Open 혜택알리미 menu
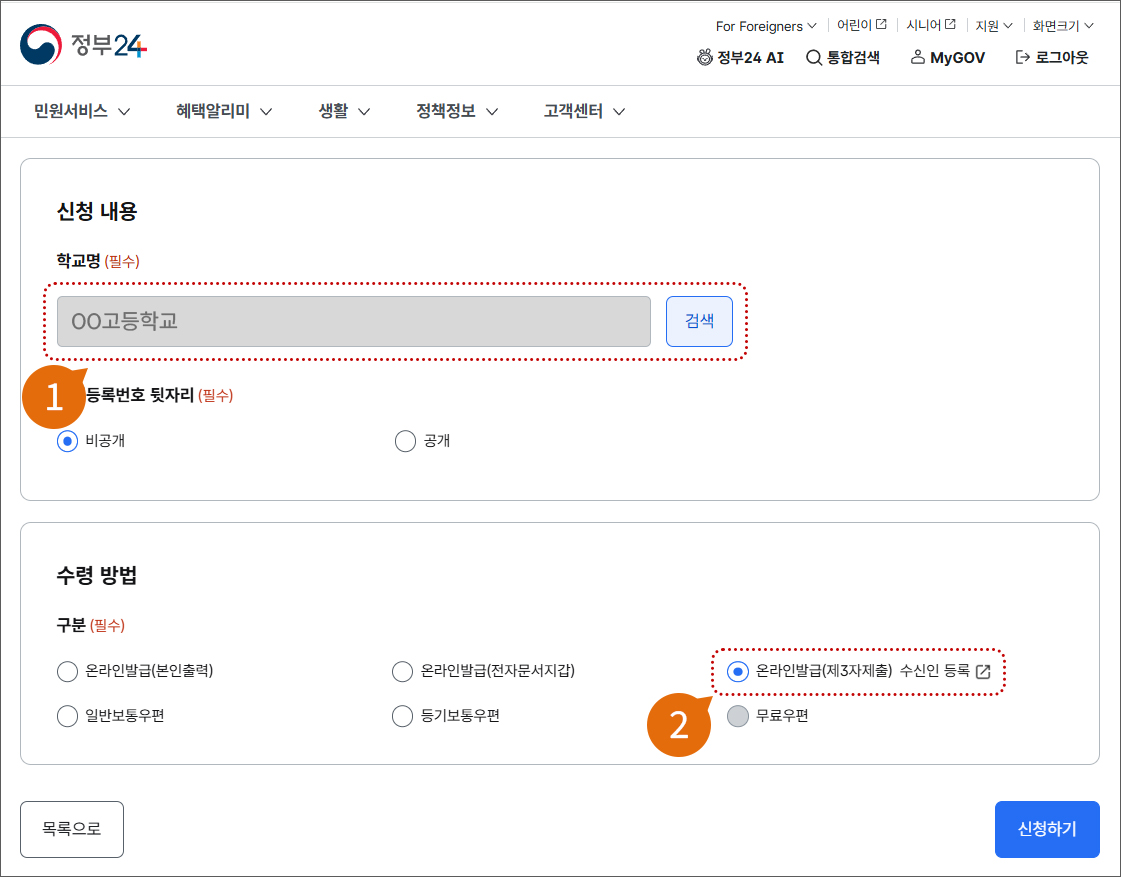 224,111
